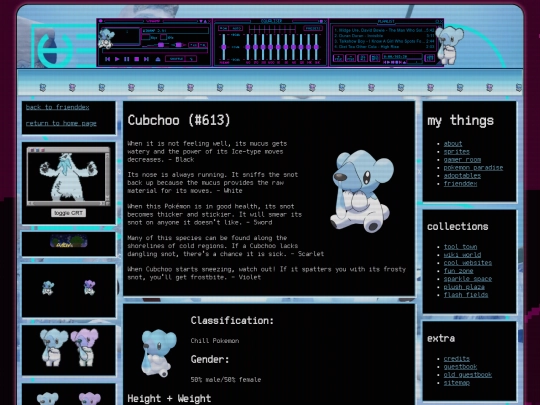Select the Diet Tea Other Cola - High Rise track

click(384, 47)
